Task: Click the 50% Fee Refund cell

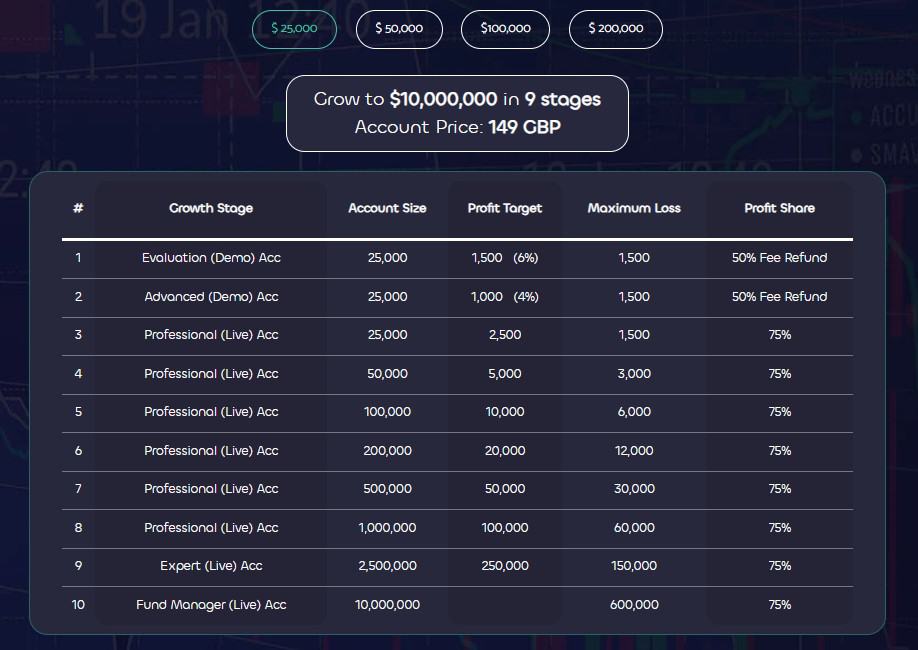Action: (780, 258)
